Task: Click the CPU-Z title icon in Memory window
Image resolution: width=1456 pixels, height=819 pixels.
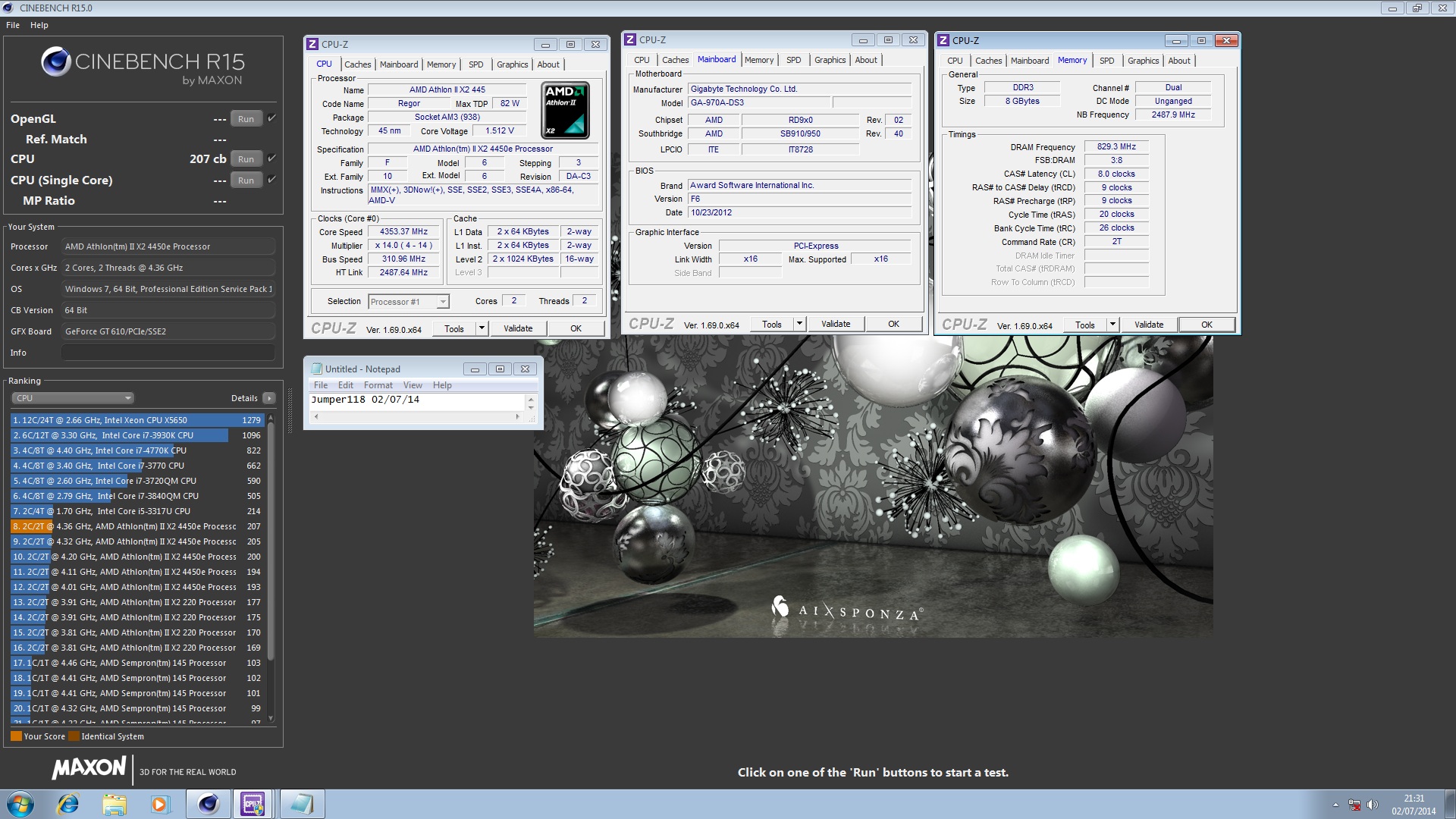Action: 943,40
